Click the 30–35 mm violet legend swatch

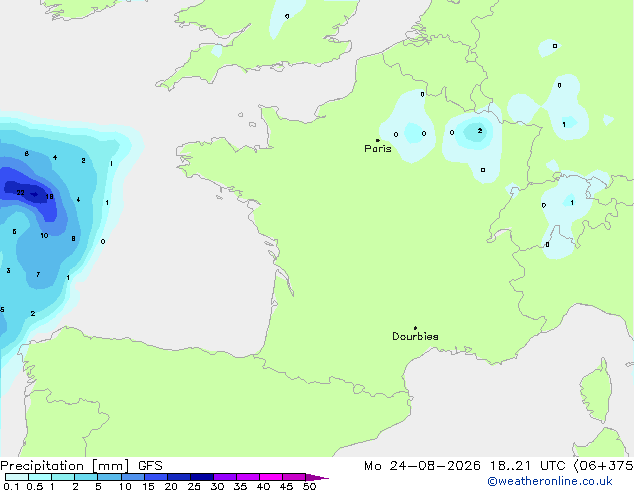pyautogui.click(x=225, y=477)
